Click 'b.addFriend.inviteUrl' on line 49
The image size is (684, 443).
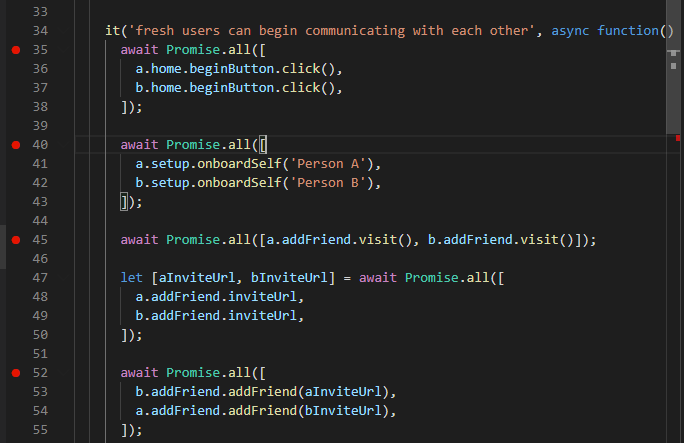tap(216, 316)
